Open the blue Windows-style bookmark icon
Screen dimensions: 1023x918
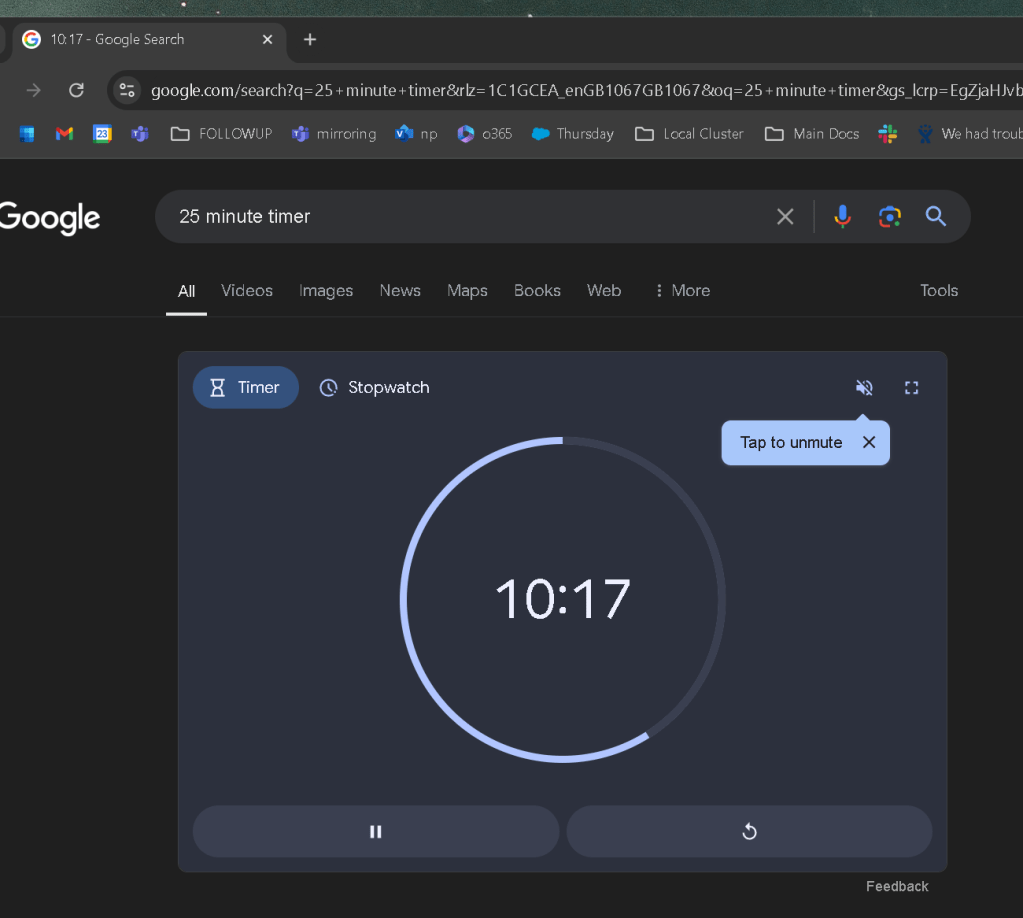(27, 134)
